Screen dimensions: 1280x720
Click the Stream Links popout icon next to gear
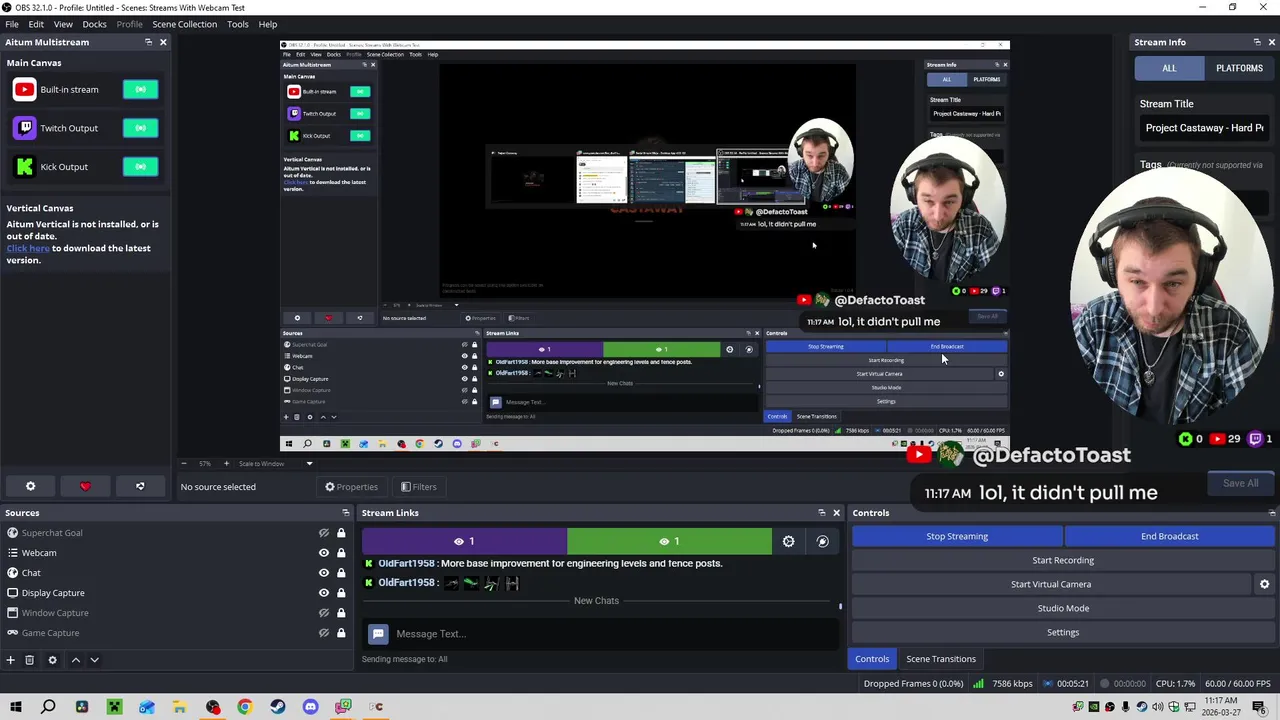822,541
